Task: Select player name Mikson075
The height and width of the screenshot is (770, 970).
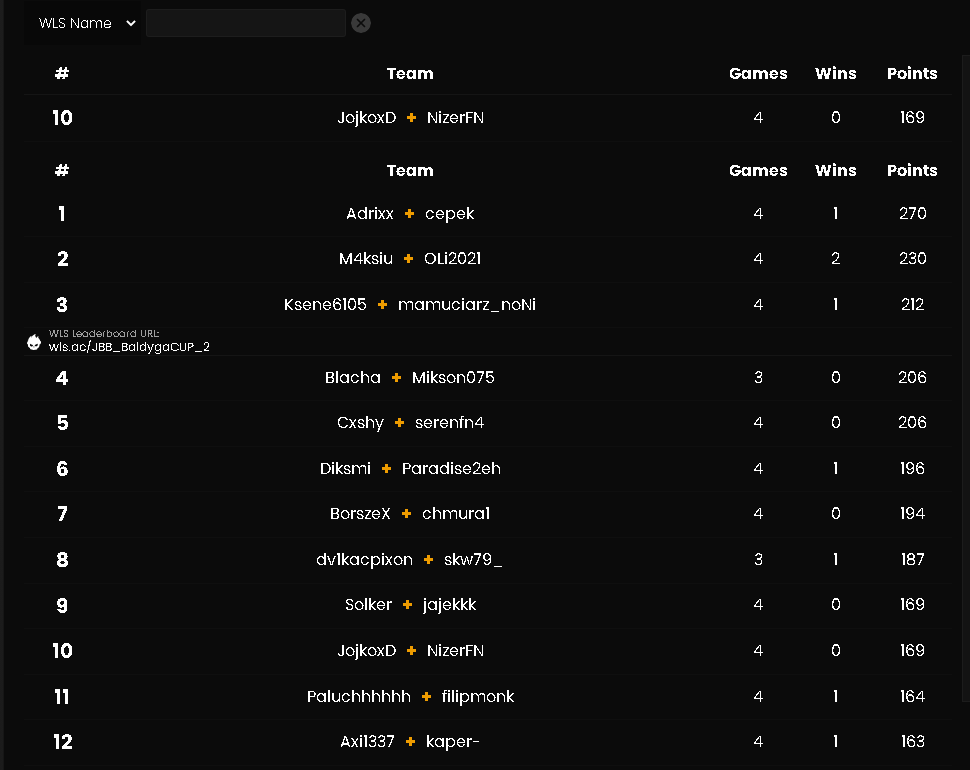Action: pyautogui.click(x=453, y=377)
